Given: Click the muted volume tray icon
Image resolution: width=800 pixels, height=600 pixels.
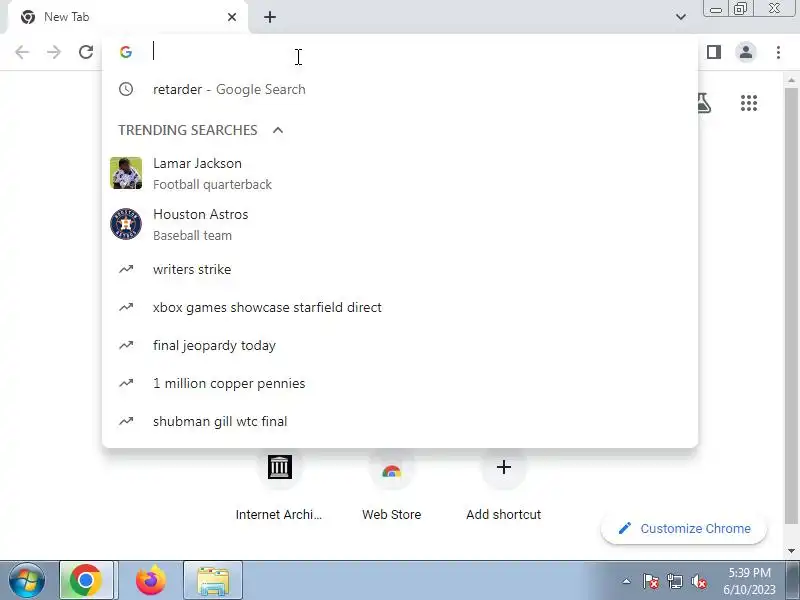Looking at the screenshot, I should (699, 581).
